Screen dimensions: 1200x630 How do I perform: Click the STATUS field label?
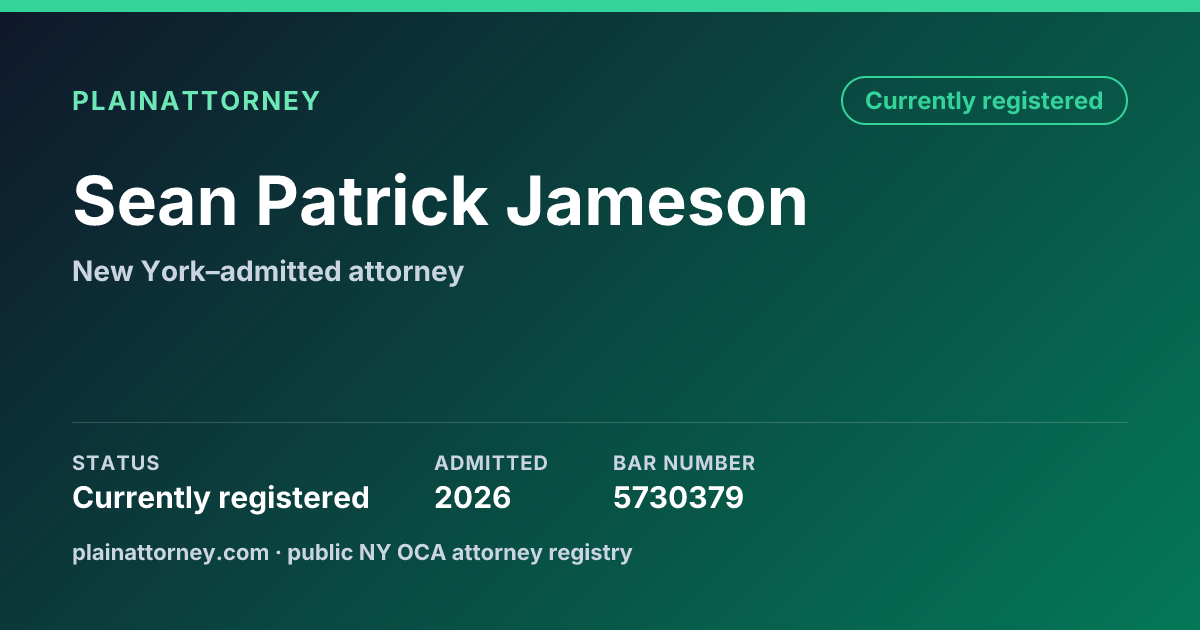coord(116,463)
